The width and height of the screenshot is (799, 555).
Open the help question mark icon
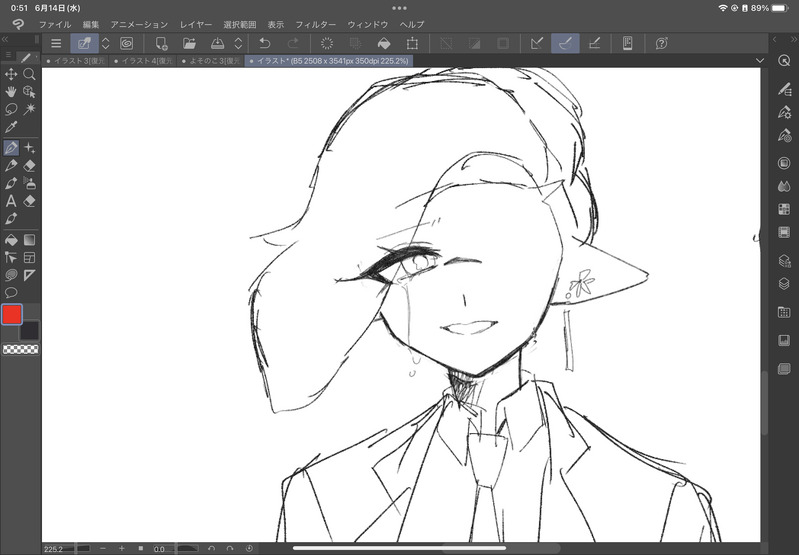point(661,43)
